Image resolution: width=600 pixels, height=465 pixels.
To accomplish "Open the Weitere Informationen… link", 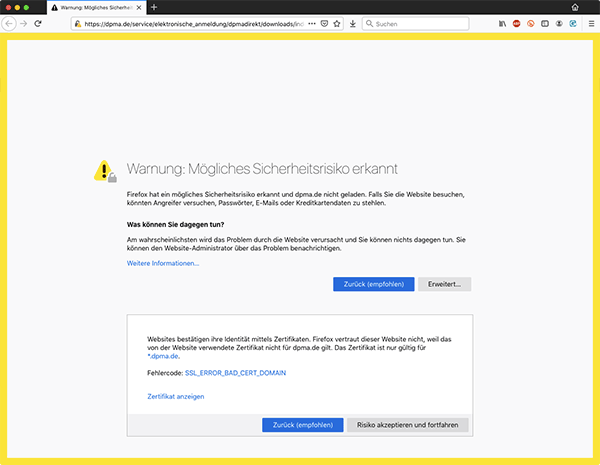I will (163, 263).
